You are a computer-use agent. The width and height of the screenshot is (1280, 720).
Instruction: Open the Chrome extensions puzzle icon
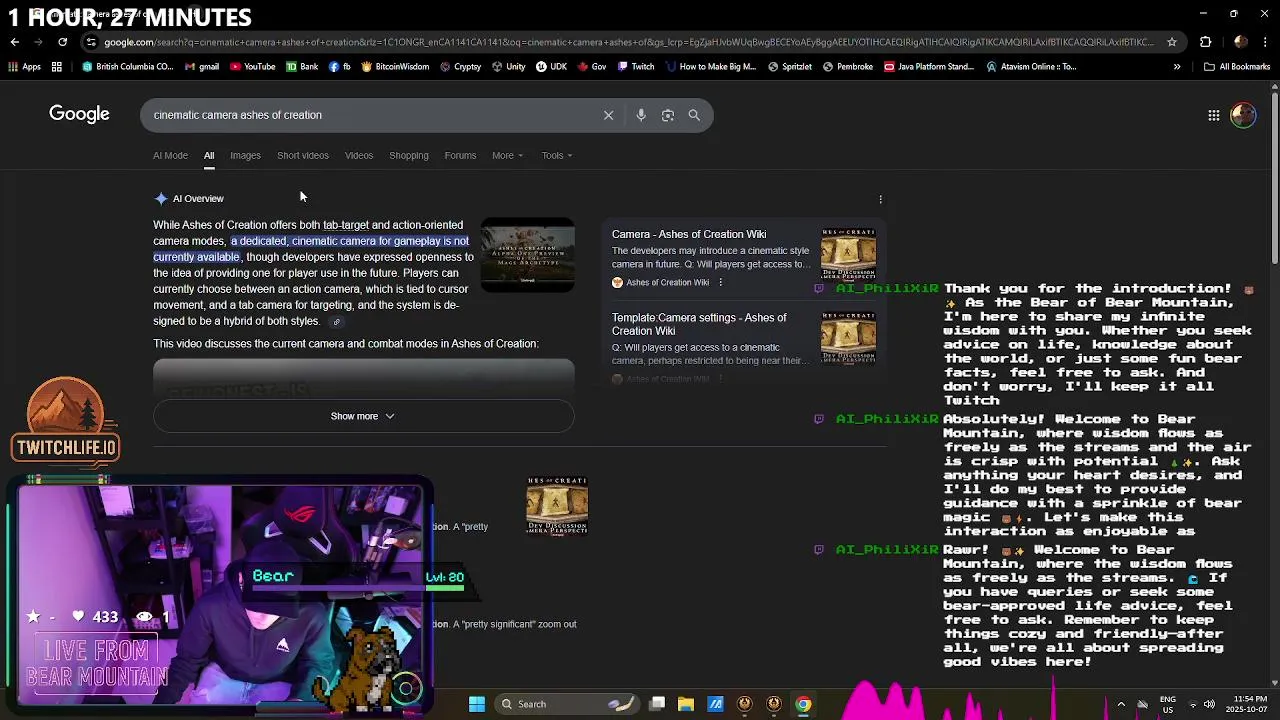pos(1205,42)
